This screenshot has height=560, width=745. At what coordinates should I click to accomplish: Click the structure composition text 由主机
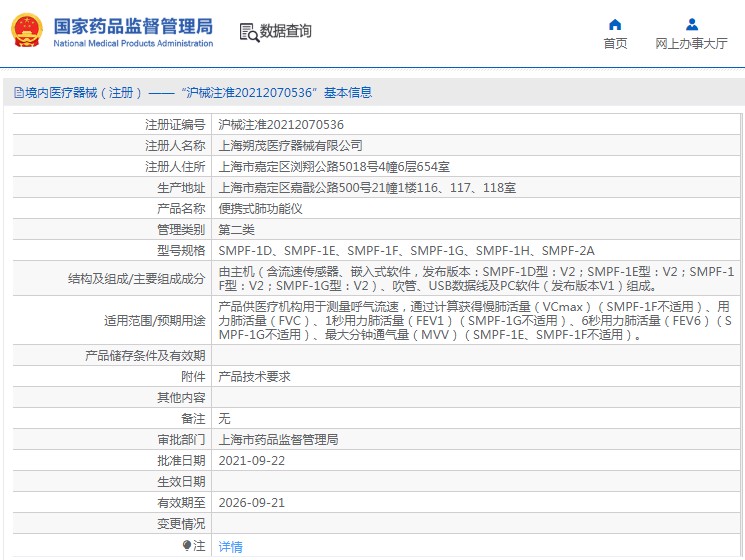(x=477, y=278)
